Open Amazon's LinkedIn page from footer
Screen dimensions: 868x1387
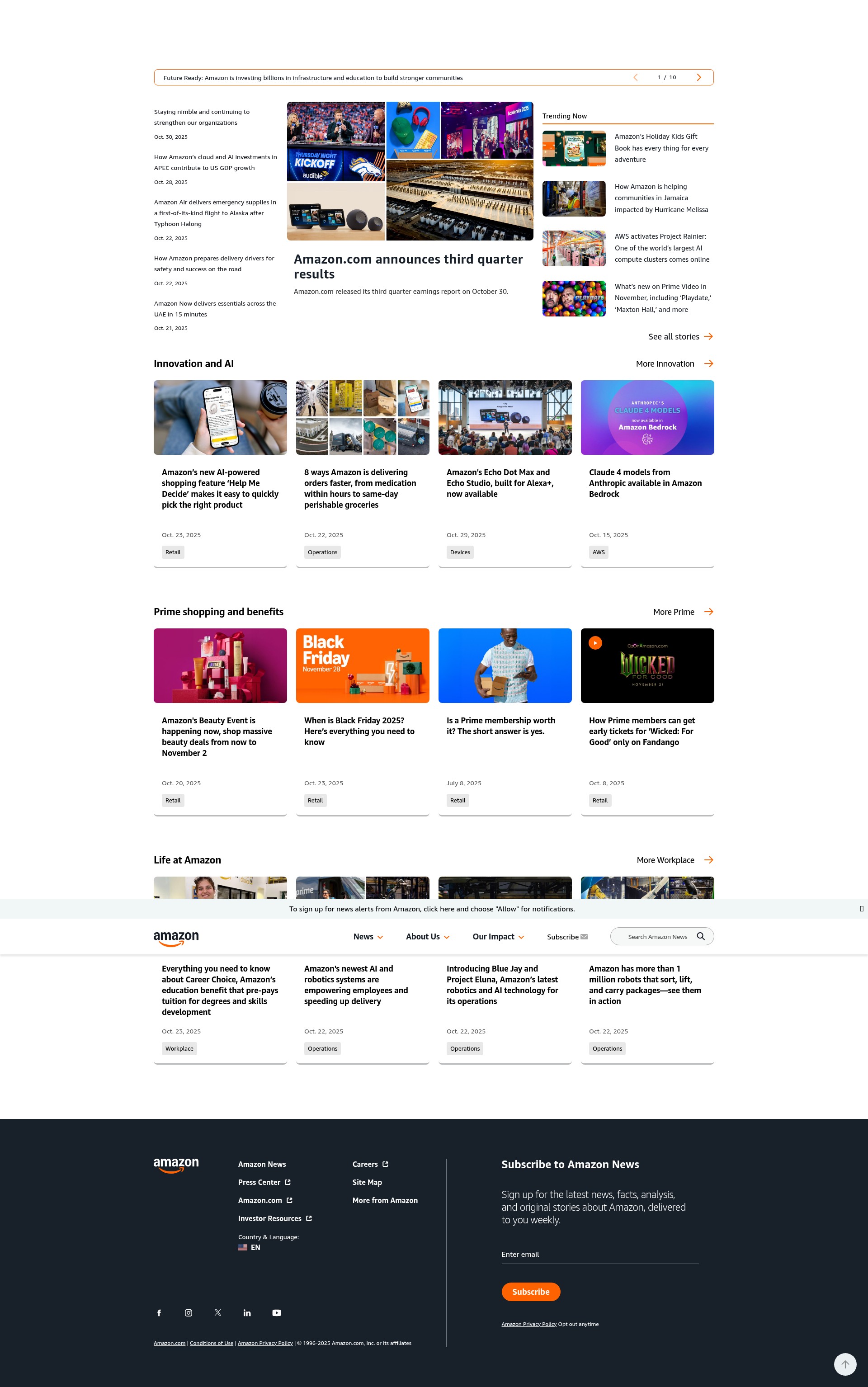[247, 1313]
